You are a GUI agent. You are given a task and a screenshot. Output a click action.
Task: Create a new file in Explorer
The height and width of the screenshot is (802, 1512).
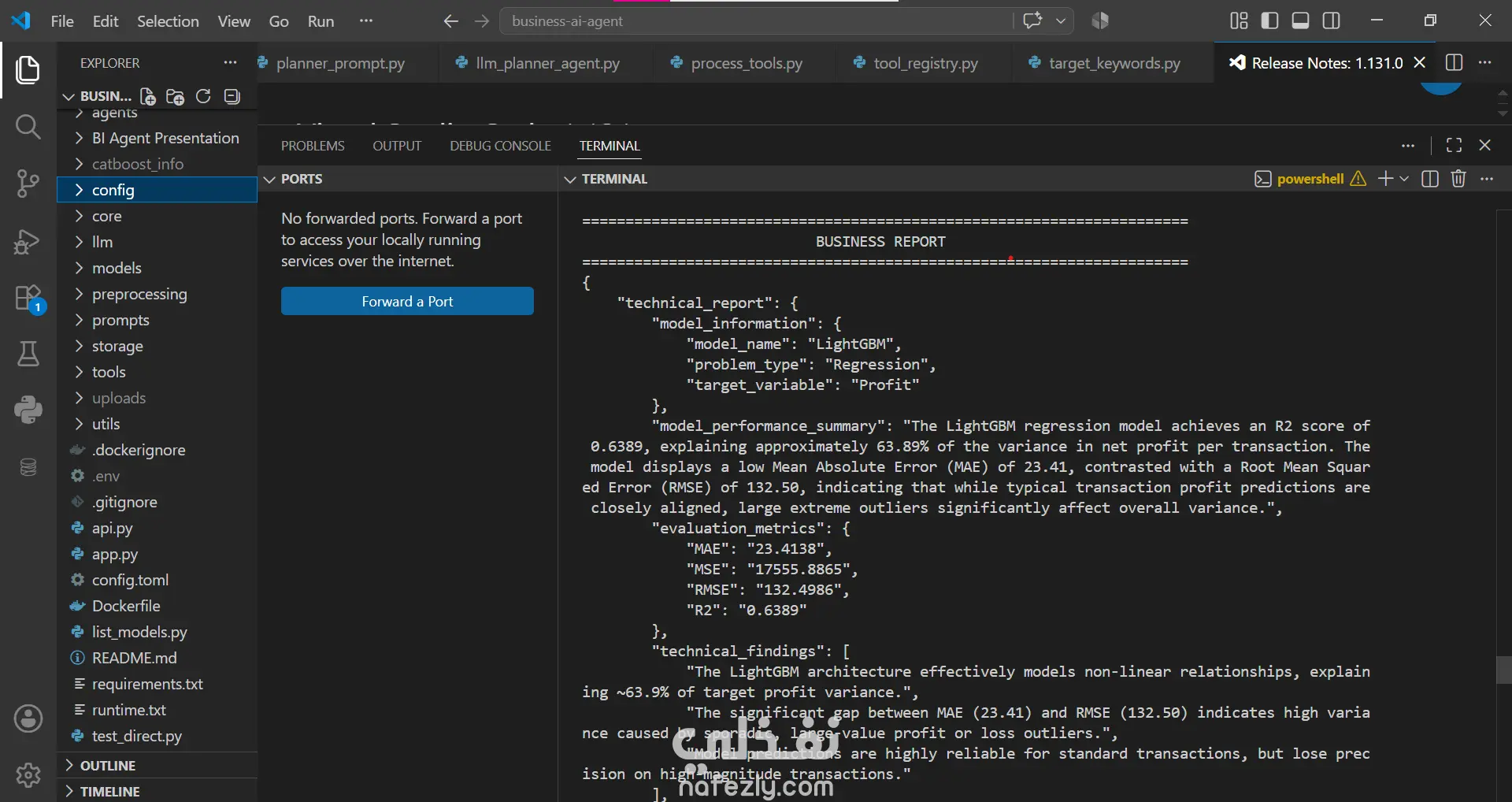[147, 96]
